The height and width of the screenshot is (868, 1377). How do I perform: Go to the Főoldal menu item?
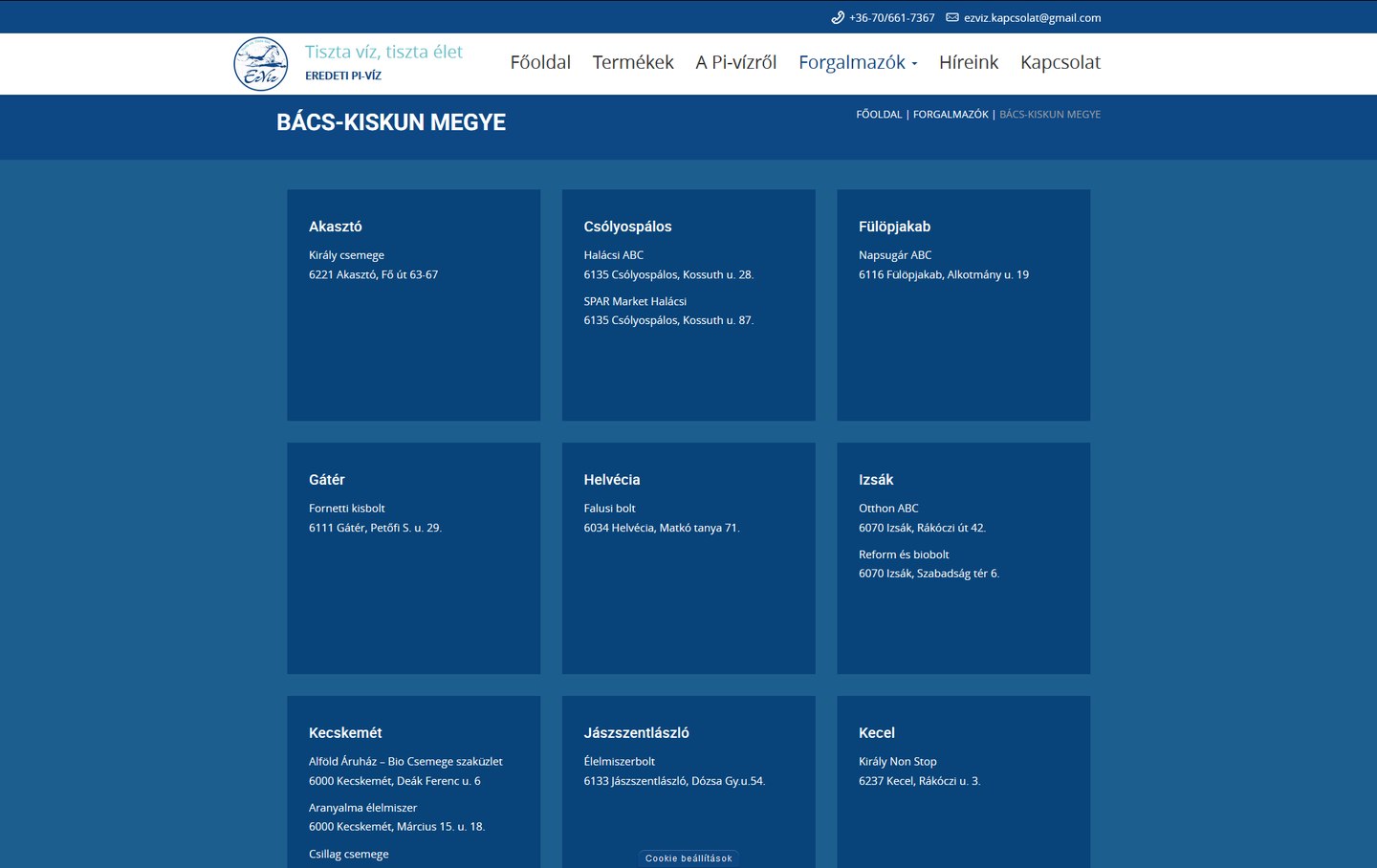coord(540,62)
